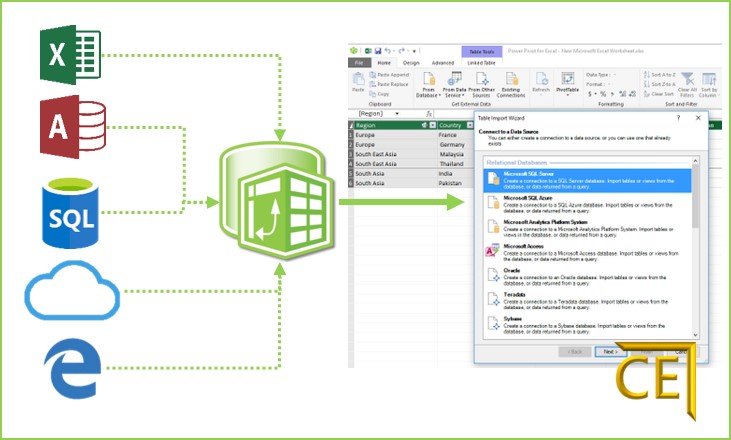Open the Country column filter dropdown
Image resolution: width=731 pixels, height=440 pixels.
pos(469,125)
